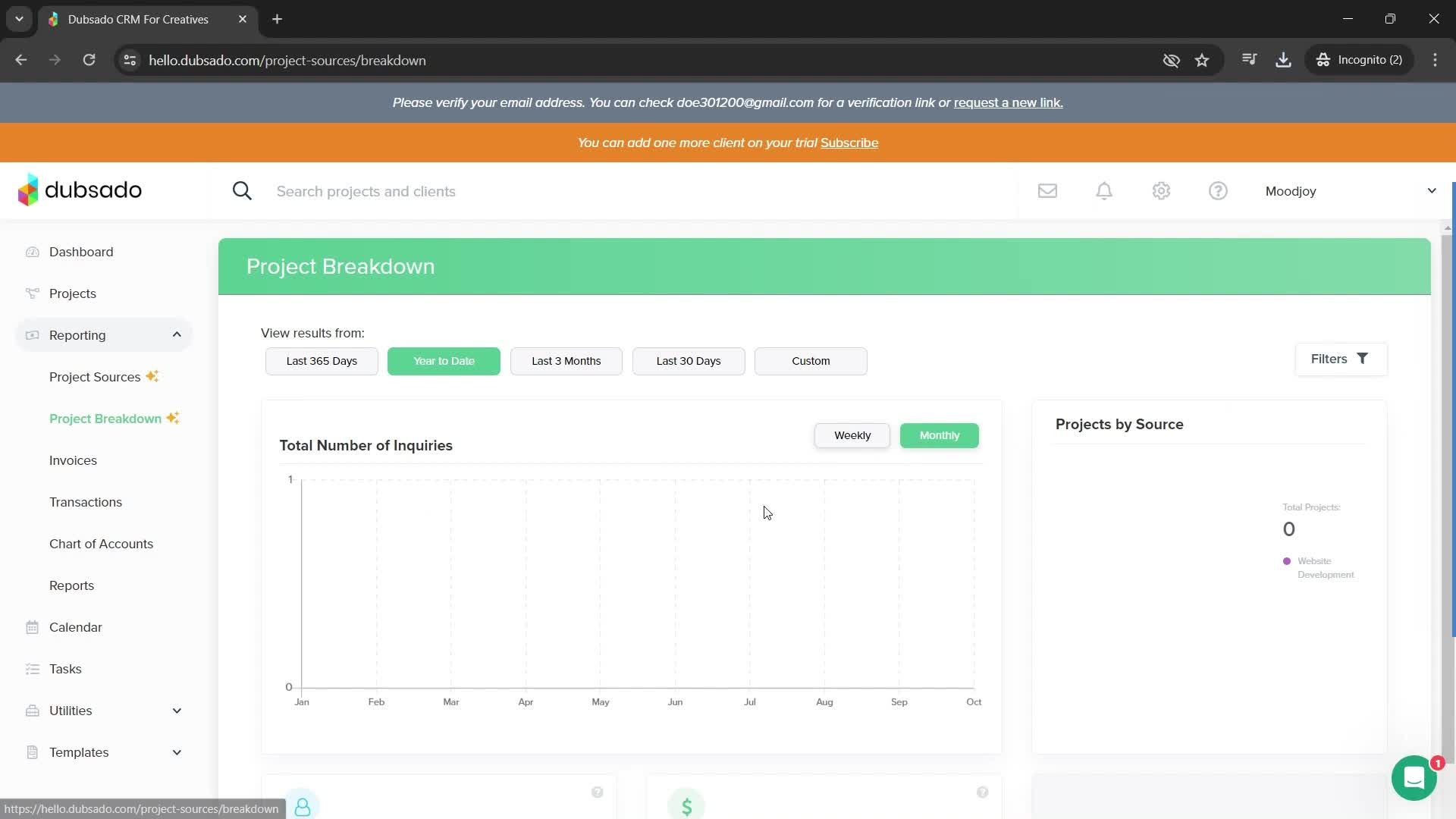Select Custom date range

point(811,361)
